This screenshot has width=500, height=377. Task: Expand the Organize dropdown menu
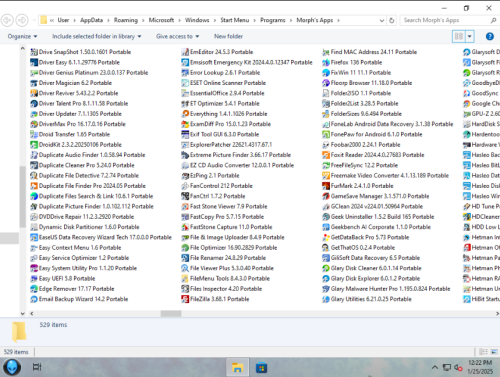pyautogui.click(x=22, y=36)
